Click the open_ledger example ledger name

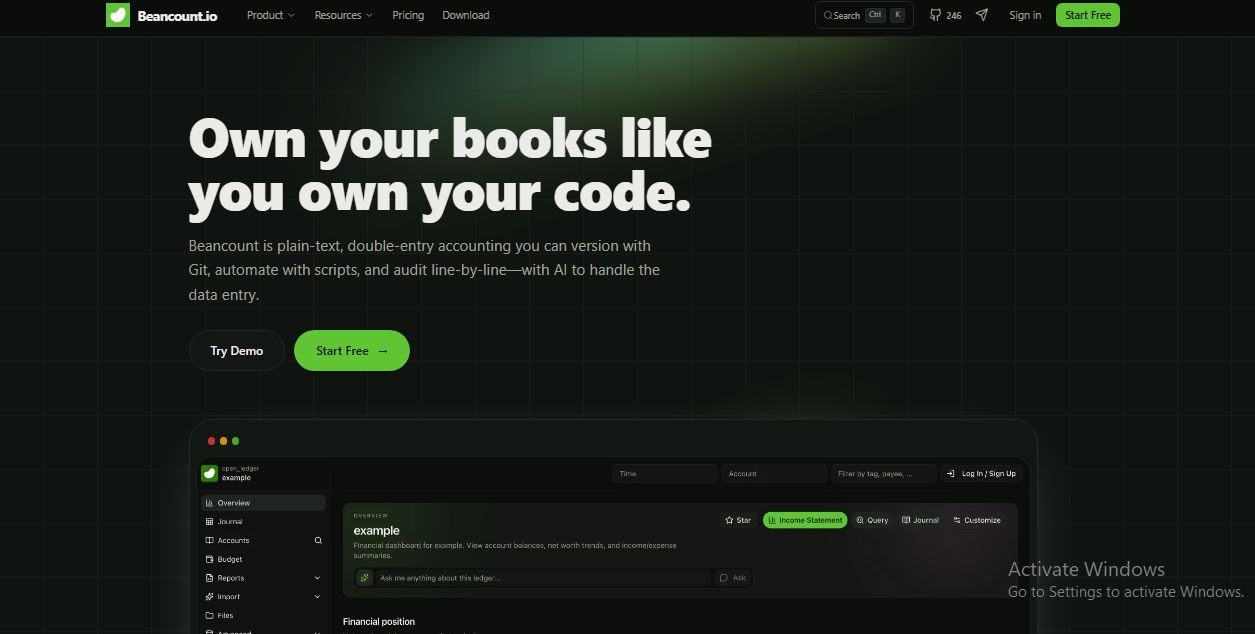(x=240, y=473)
